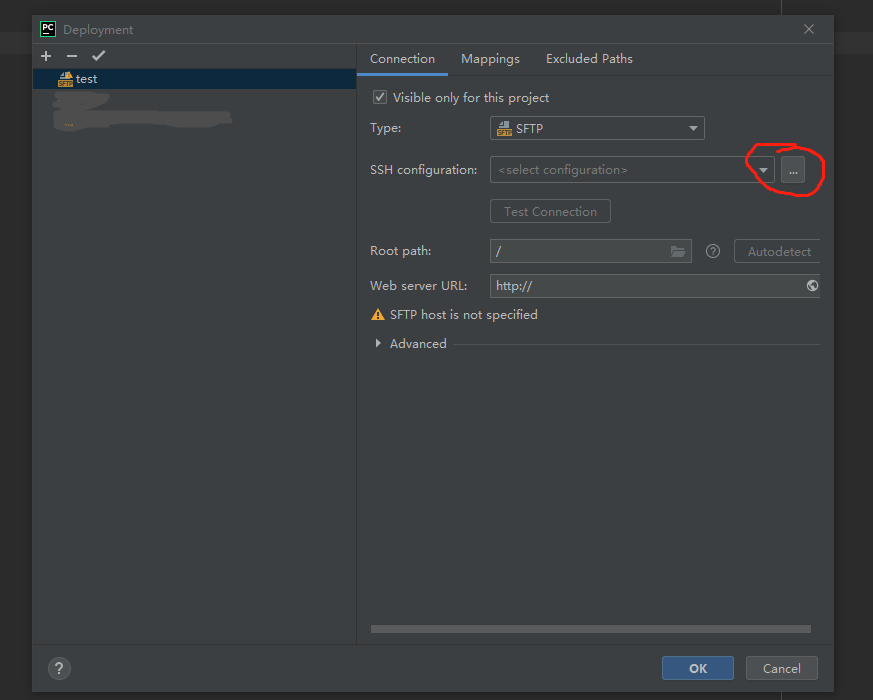Image resolution: width=873 pixels, height=700 pixels.
Task: Browse for root path folder icon
Action: point(678,252)
